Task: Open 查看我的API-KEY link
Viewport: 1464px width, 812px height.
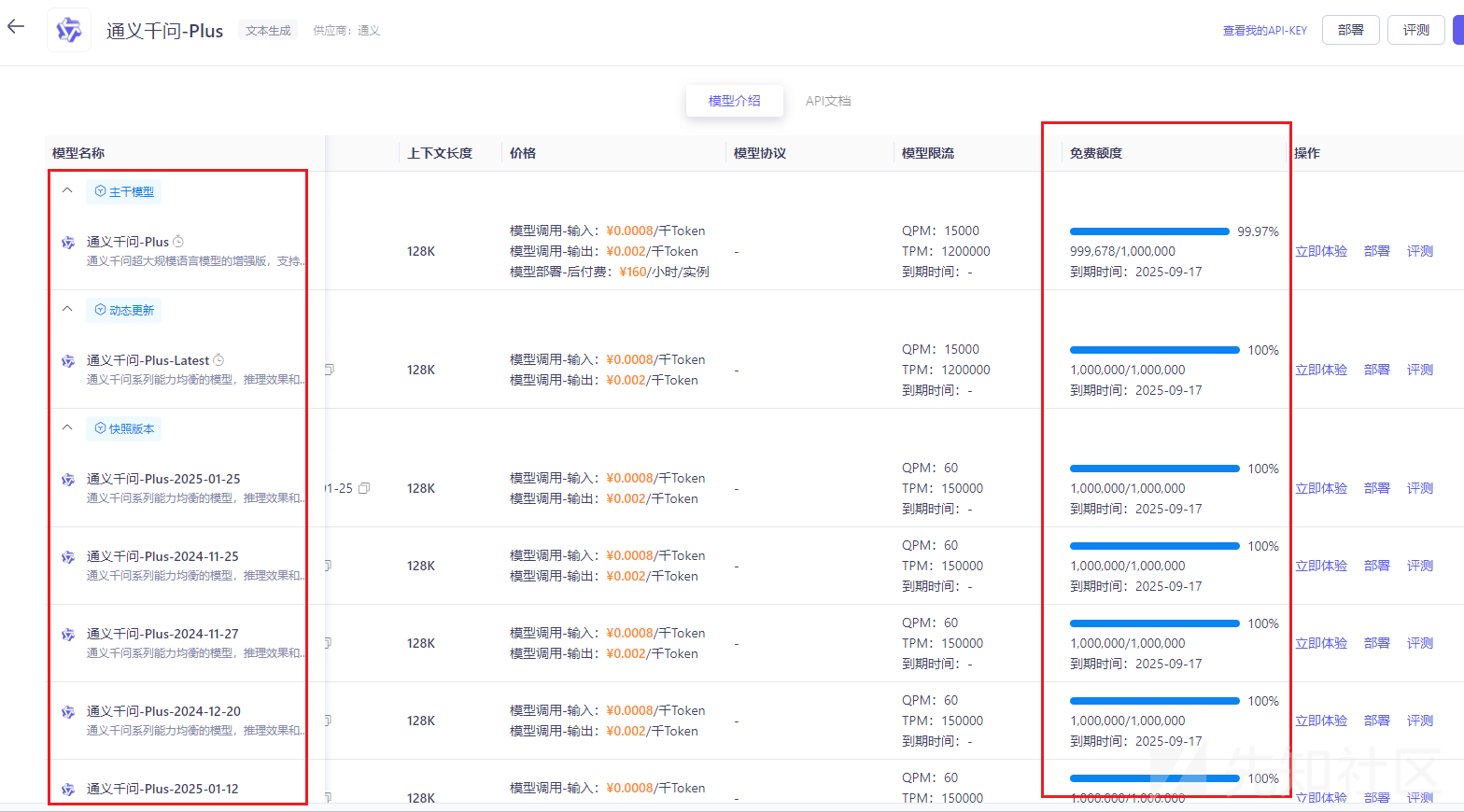Action: click(1265, 31)
